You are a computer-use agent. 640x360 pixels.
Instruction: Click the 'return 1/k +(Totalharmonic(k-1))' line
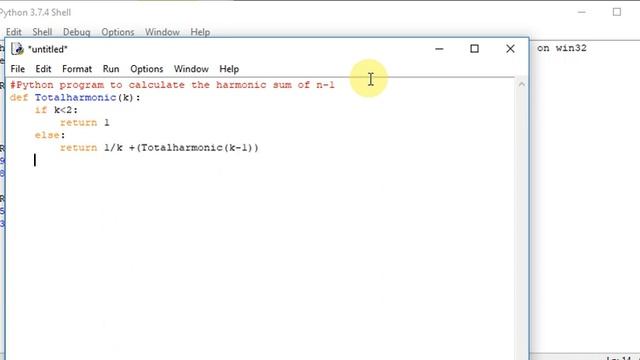159,148
